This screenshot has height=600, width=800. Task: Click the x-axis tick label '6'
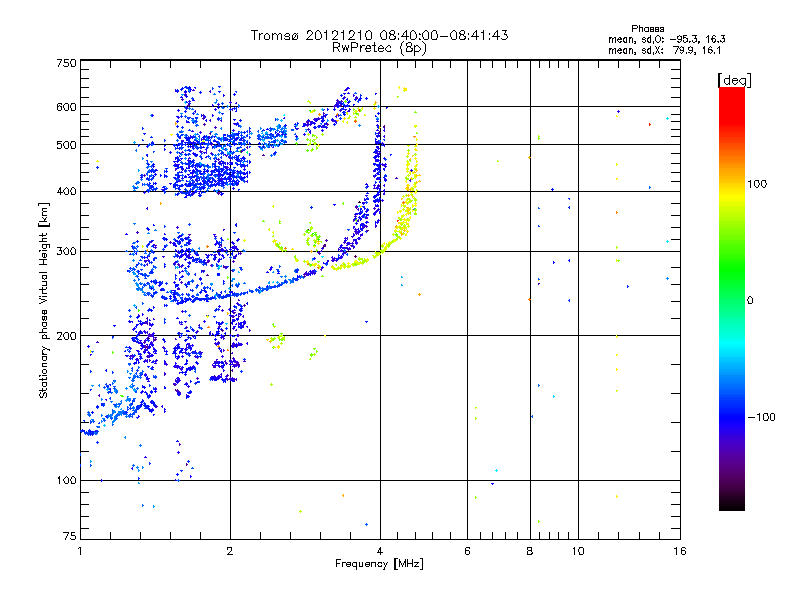[x=467, y=551]
